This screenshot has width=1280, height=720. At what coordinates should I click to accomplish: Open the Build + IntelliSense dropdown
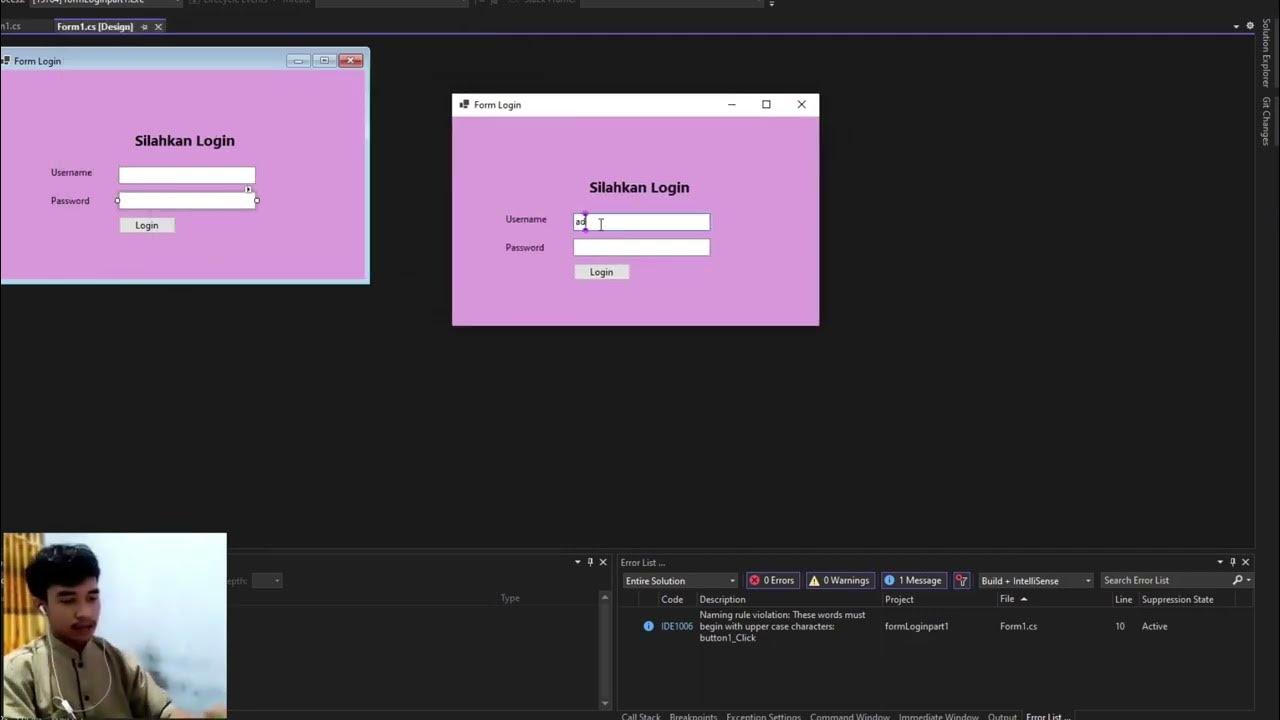pos(1036,580)
